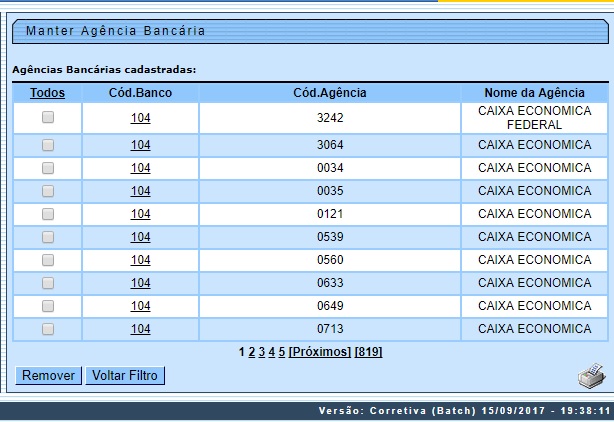This screenshot has width=614, height=422.
Task: Click agency code 3242 cell
Action: (x=330, y=118)
